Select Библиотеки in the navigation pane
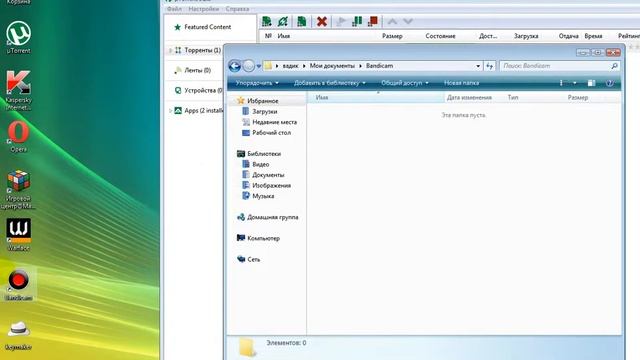This screenshot has height=360, width=640. pos(259,154)
